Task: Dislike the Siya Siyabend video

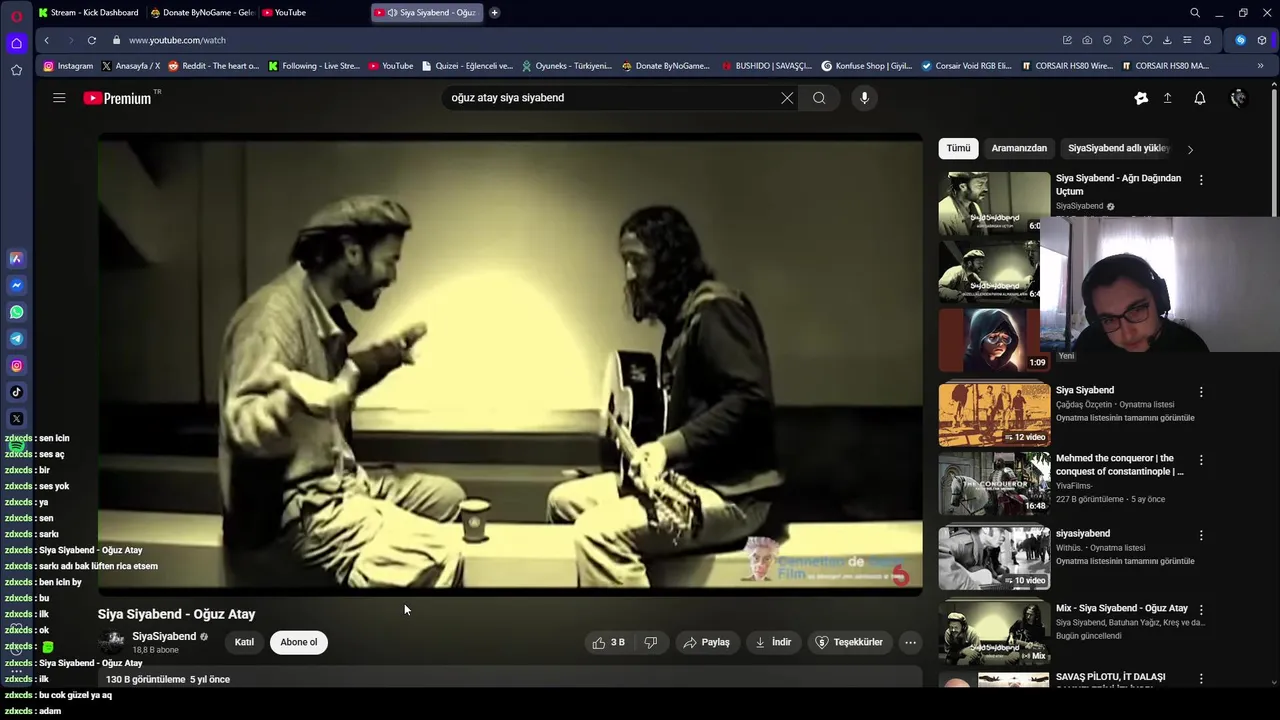Action: click(x=651, y=642)
